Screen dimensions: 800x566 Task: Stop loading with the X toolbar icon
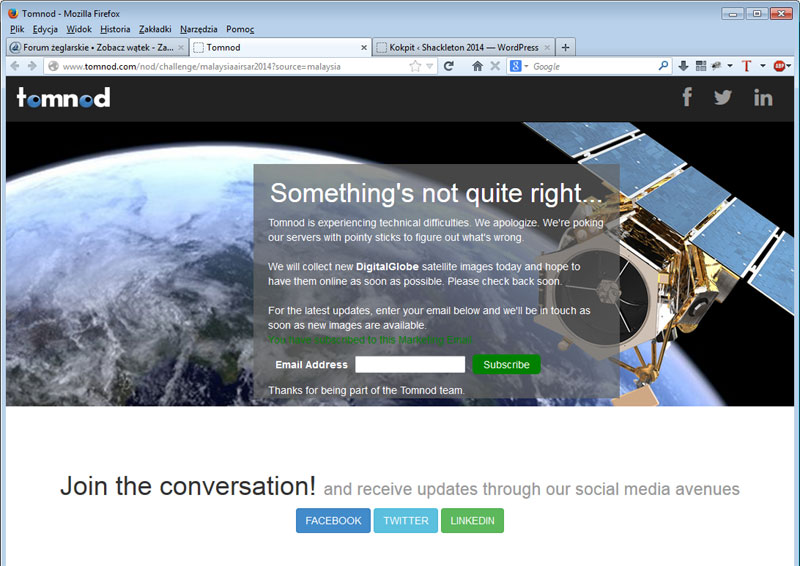pyautogui.click(x=495, y=66)
